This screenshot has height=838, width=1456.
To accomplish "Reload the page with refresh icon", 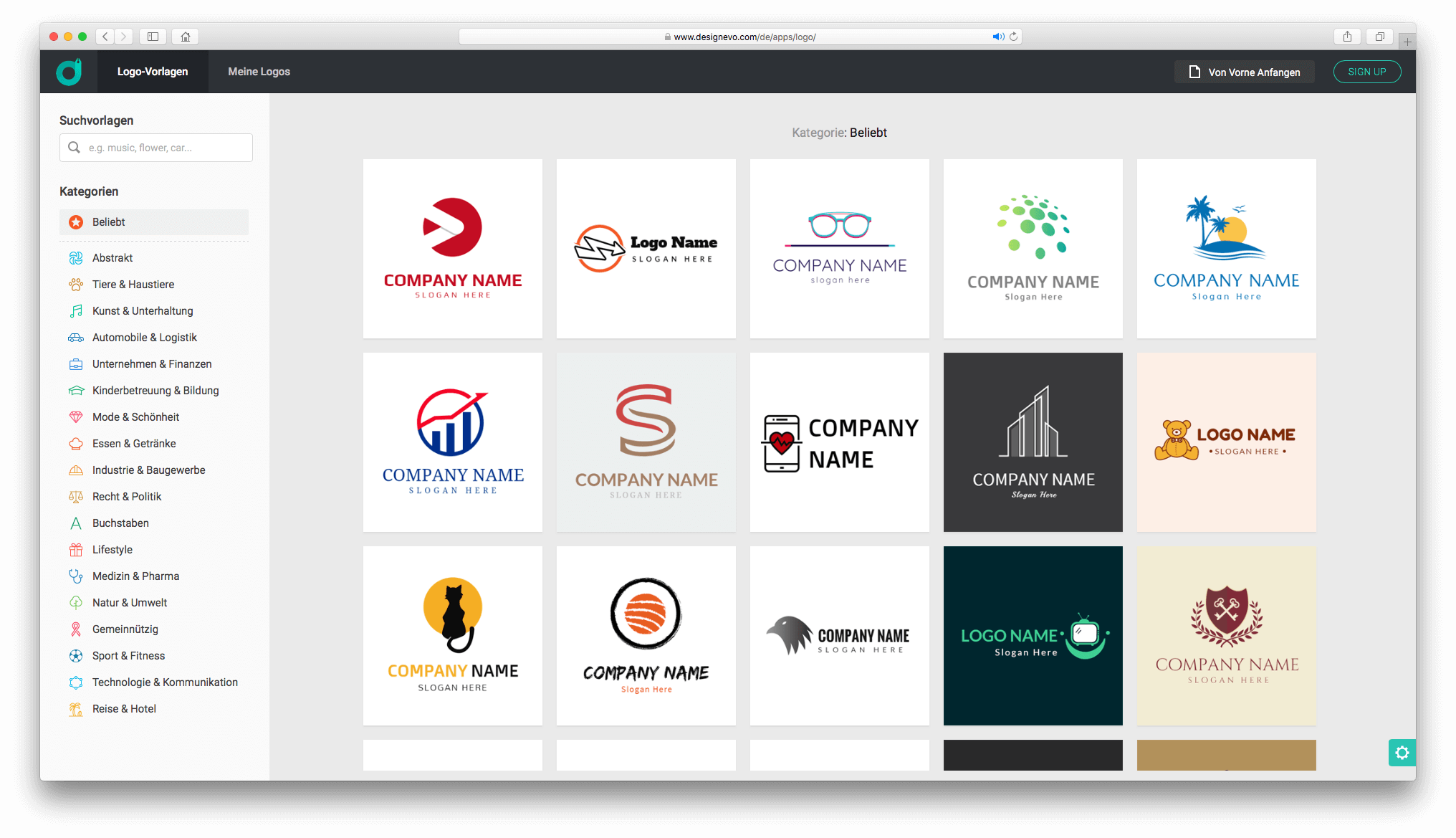I will (x=1013, y=37).
